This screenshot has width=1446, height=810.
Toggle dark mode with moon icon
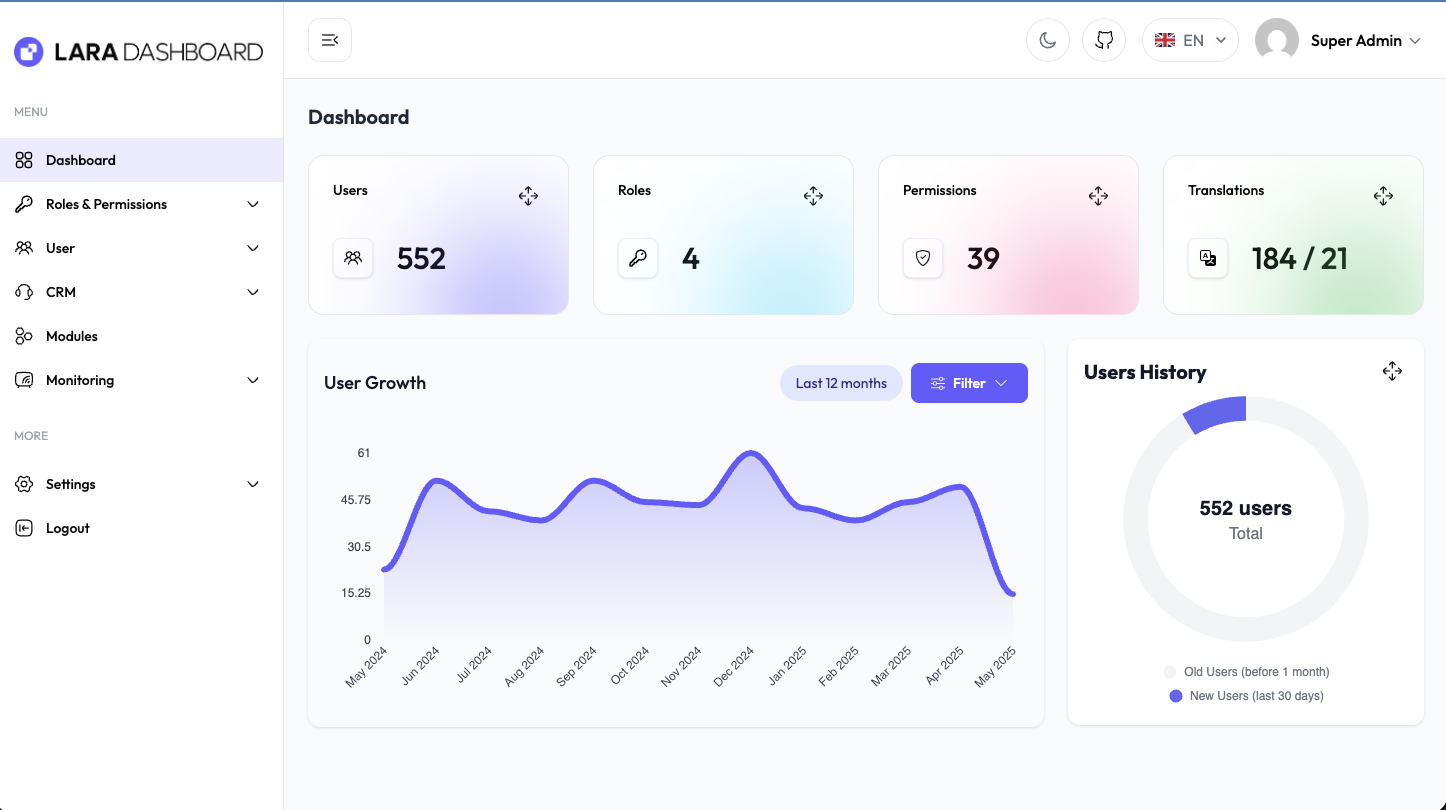pyautogui.click(x=1048, y=40)
